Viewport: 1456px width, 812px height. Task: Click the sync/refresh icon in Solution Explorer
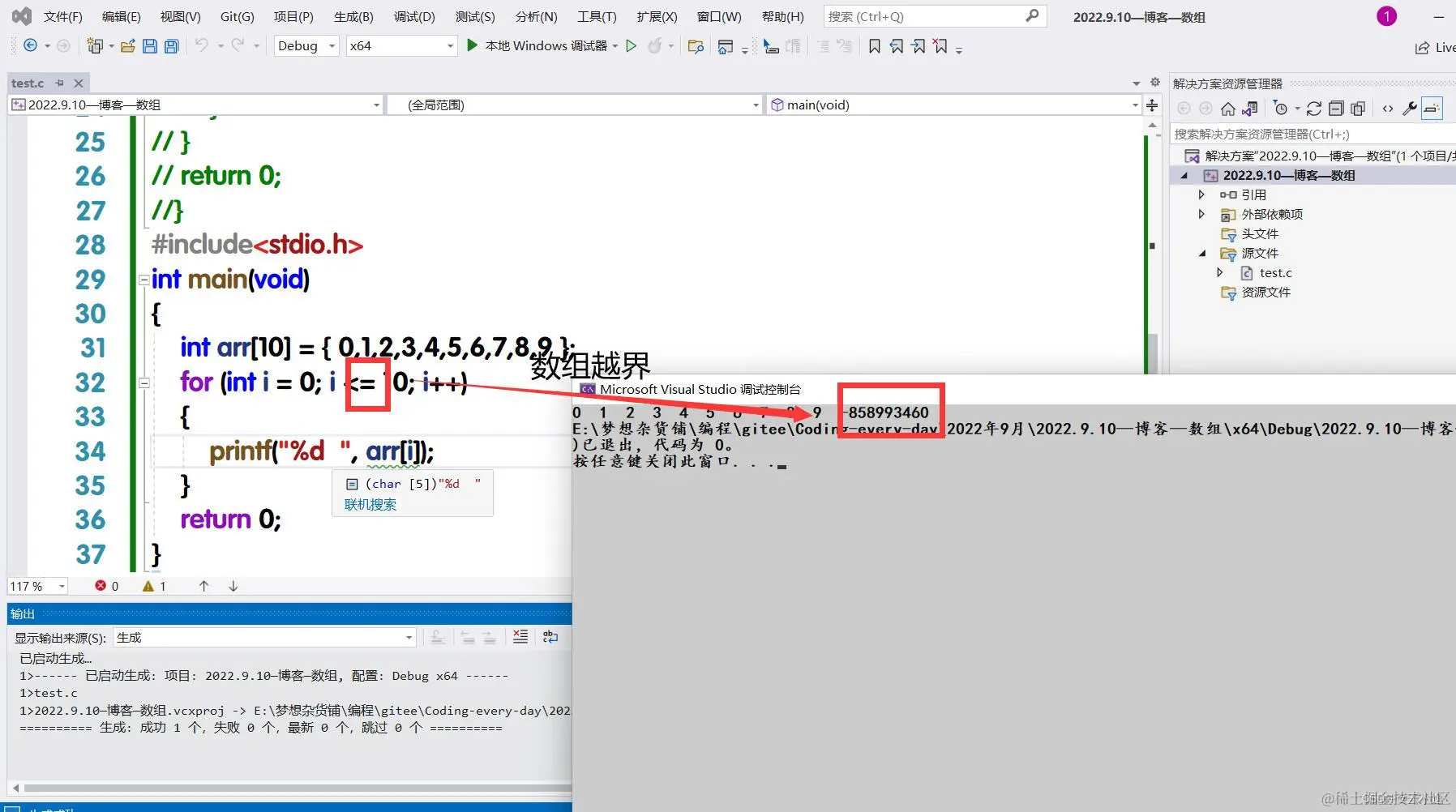1314,109
